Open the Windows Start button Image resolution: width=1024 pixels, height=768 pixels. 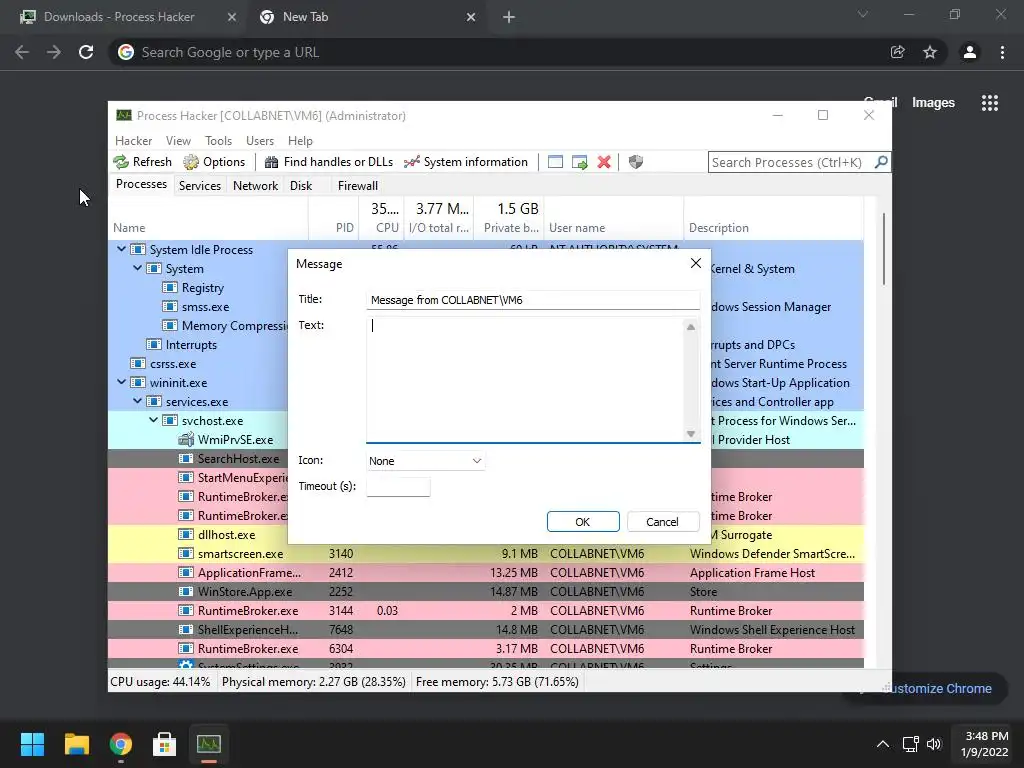[x=32, y=744]
